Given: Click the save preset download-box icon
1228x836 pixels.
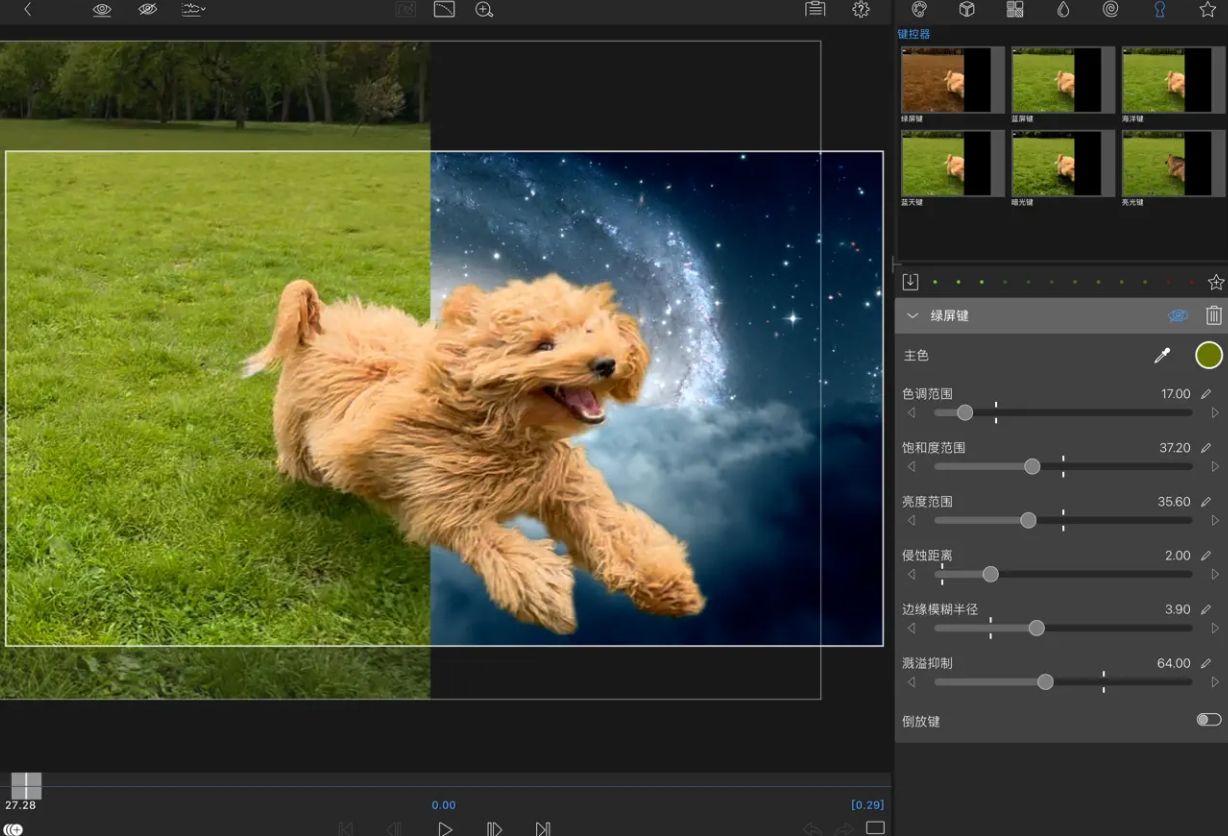Looking at the screenshot, I should 910,282.
